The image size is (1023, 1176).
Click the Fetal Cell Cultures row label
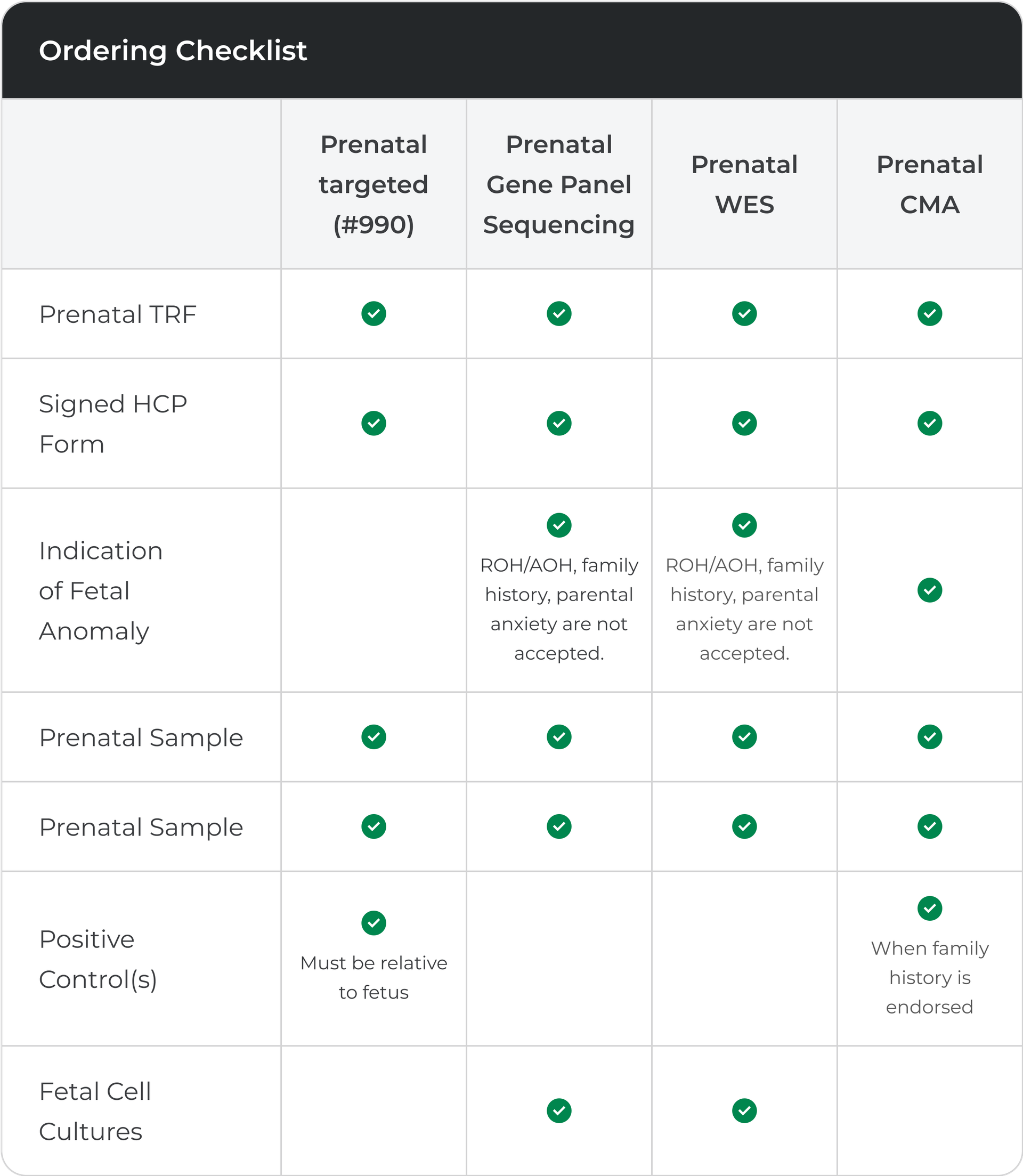[95, 1111]
